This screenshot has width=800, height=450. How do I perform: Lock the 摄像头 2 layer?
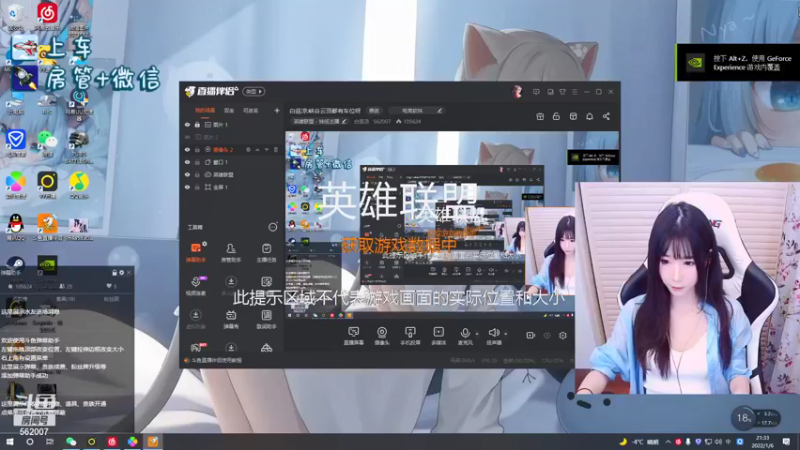tap(197, 150)
